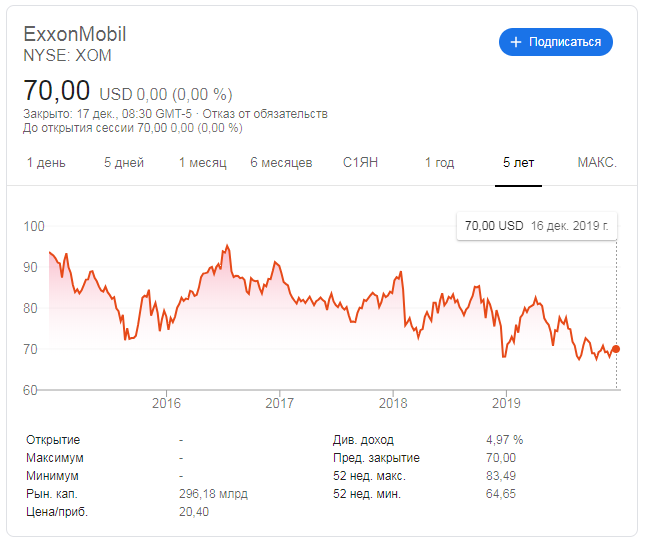647x540 pixels.
Task: Open the МАКС. full history tab
Action: [597, 163]
